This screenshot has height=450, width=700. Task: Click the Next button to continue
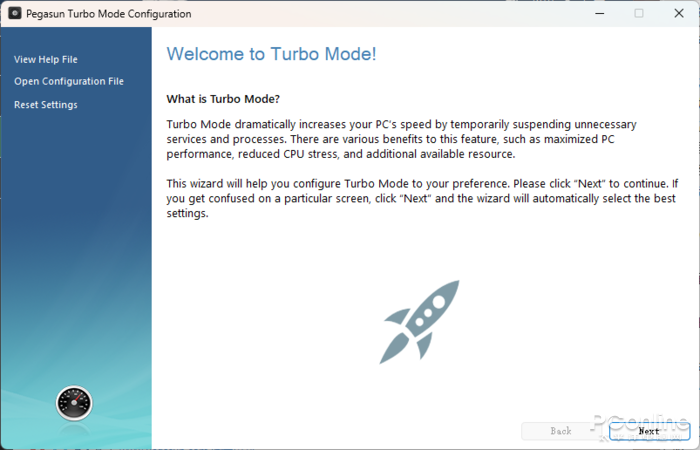pos(649,431)
